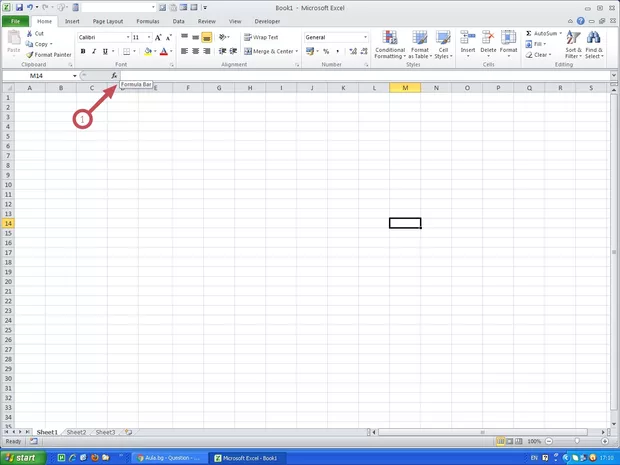This screenshot has width=620, height=465.
Task: Toggle Bold formatting
Action: (x=83, y=51)
